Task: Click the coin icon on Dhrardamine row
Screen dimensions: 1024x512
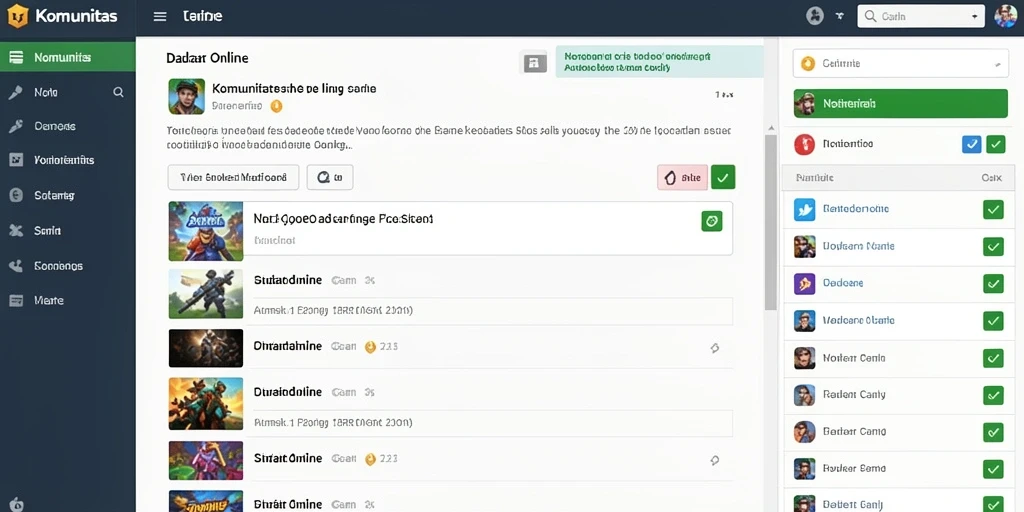Action: click(370, 347)
